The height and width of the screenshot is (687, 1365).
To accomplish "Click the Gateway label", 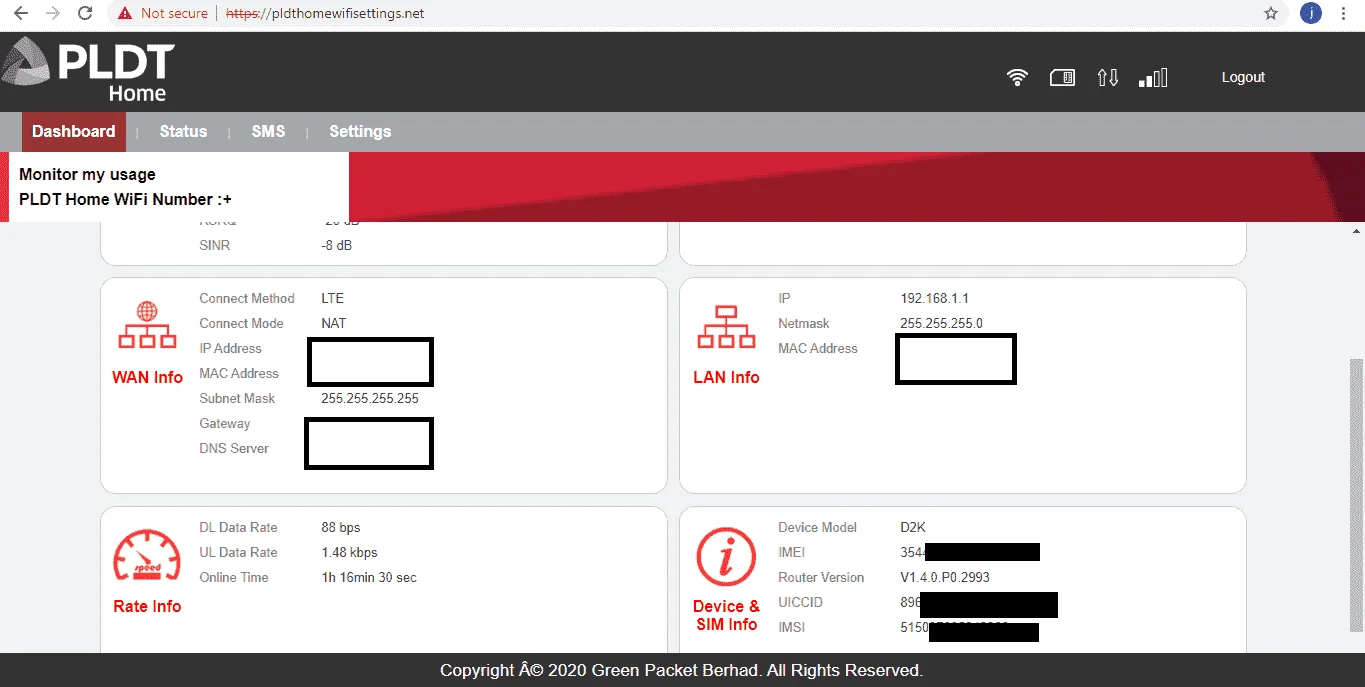I will 225,423.
